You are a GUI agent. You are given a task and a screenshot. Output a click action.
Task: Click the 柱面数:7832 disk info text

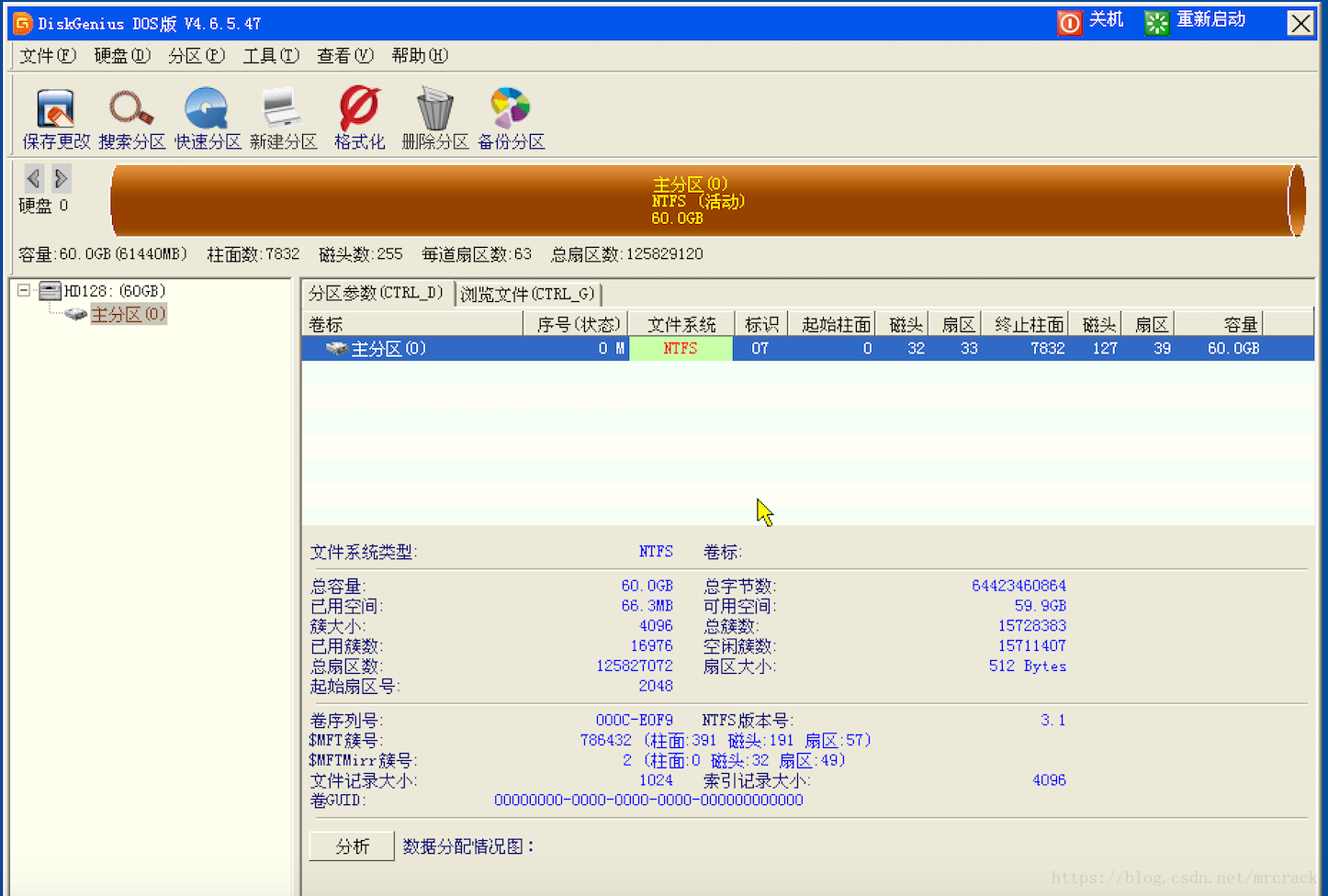click(x=253, y=254)
